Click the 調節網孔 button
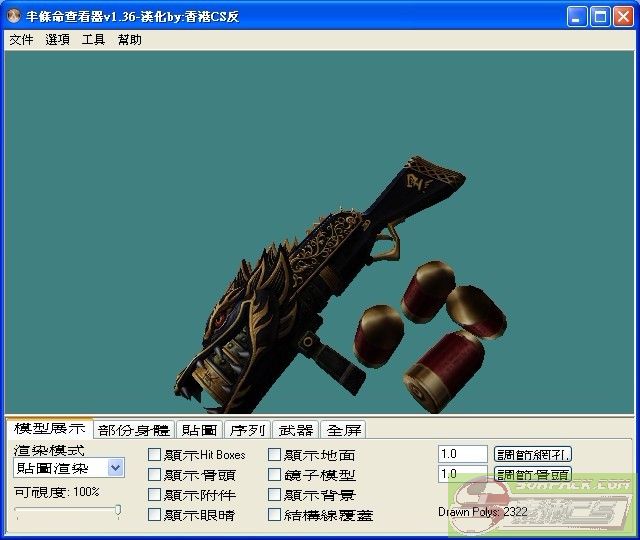Screen dimensions: 640x540 533,454
